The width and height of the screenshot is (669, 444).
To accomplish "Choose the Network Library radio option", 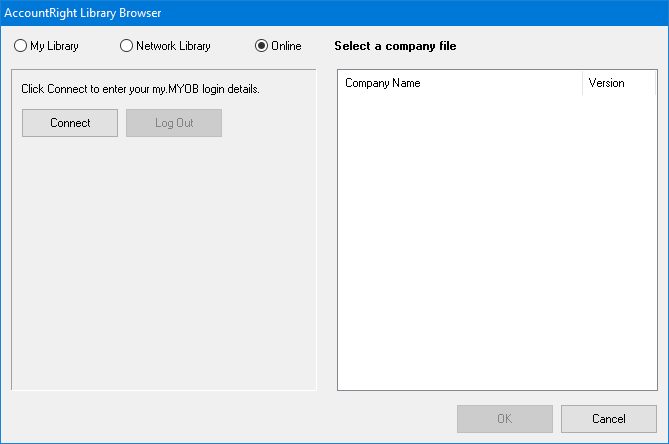I will tap(126, 46).
